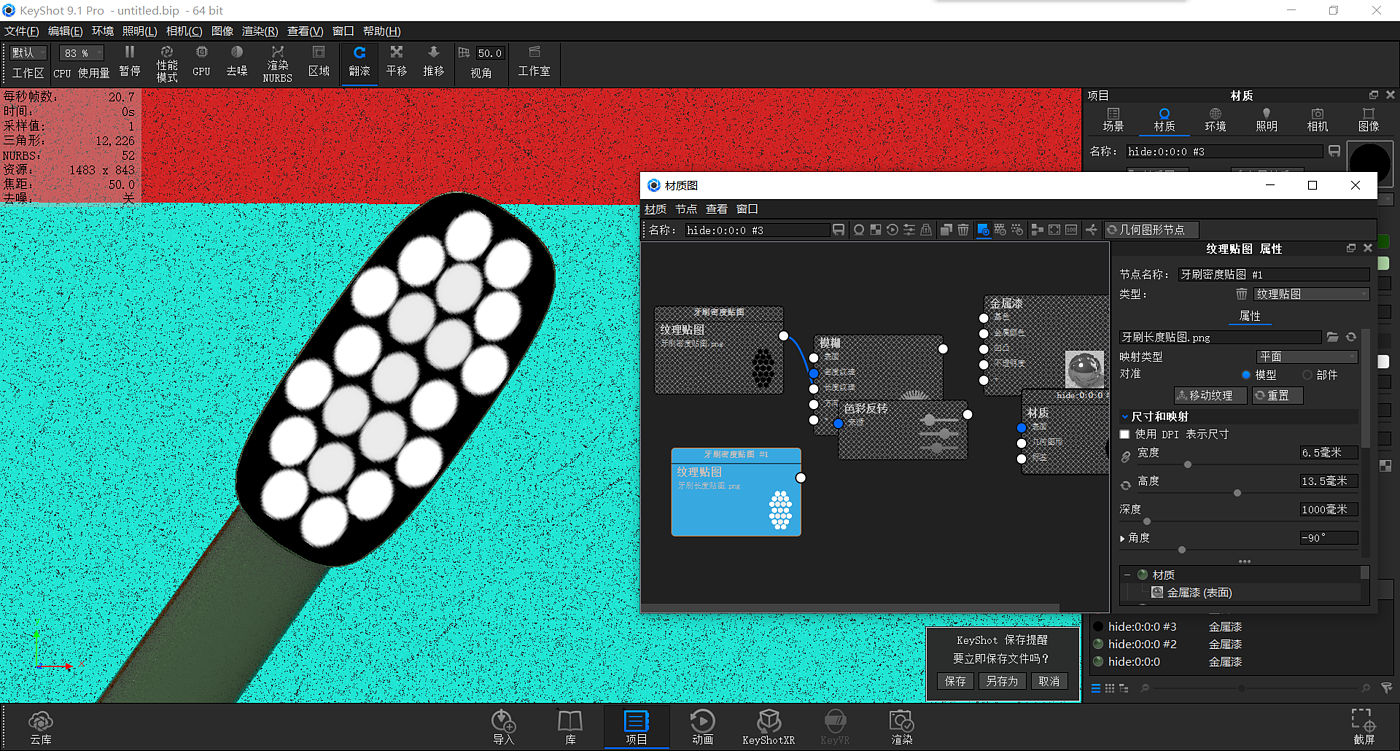Save material to library in graph toolbar
This screenshot has height=751, width=1400.
tap(838, 230)
